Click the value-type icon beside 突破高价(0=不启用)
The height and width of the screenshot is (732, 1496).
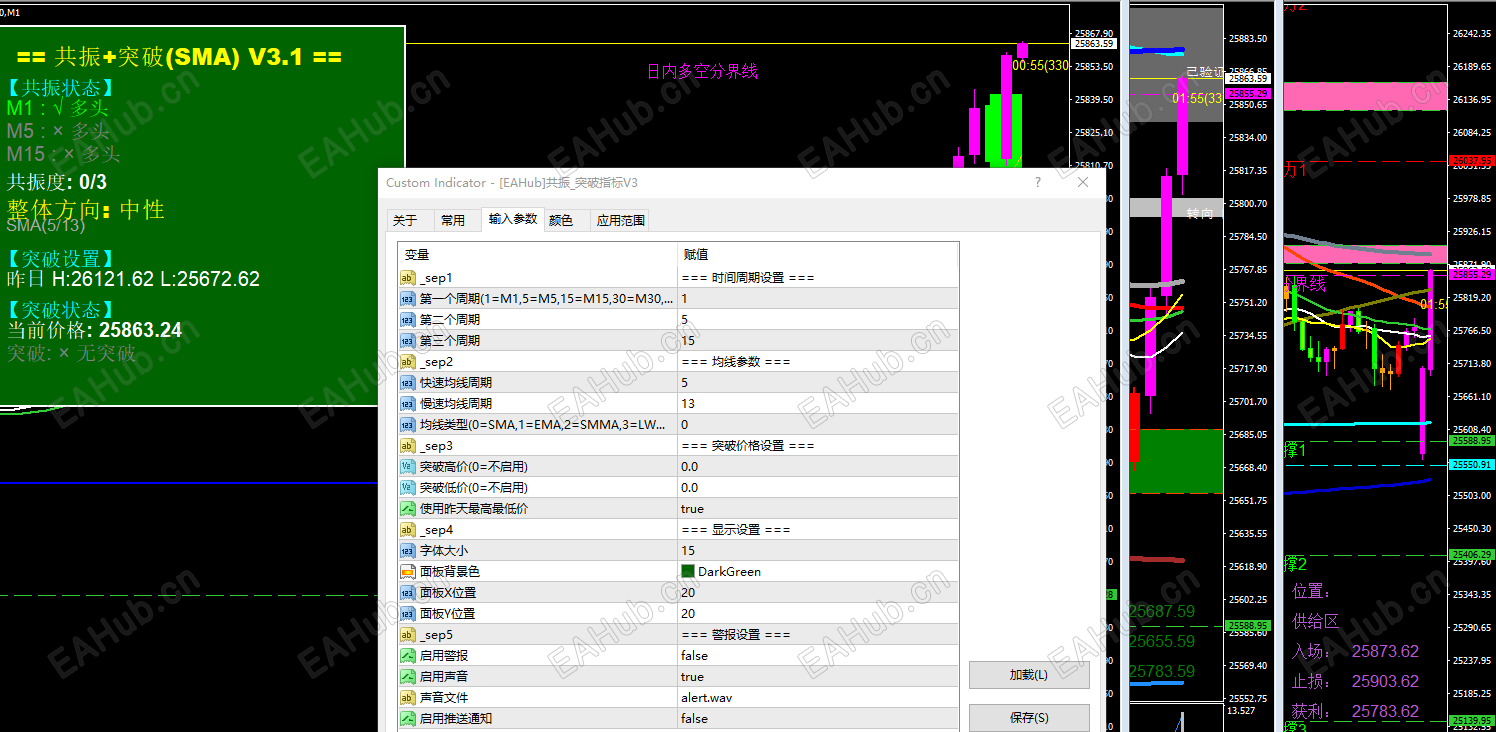point(406,466)
